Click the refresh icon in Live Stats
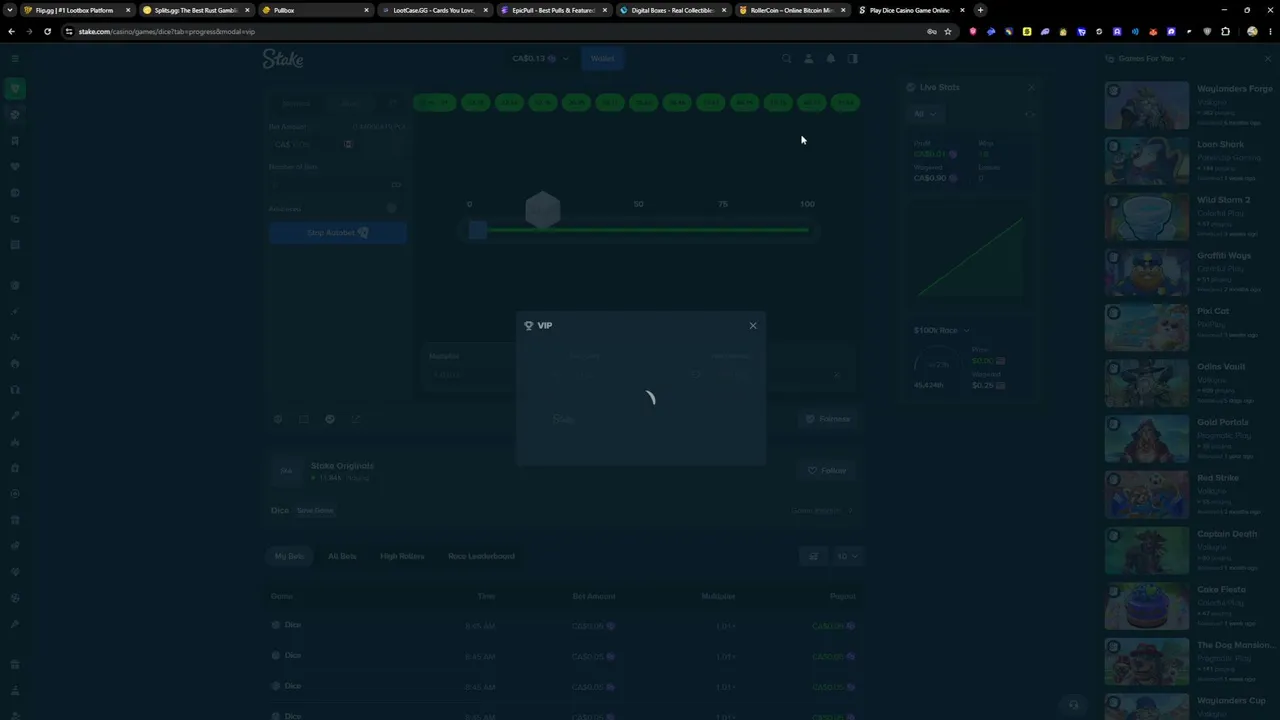1280x720 pixels. pos(1029,114)
